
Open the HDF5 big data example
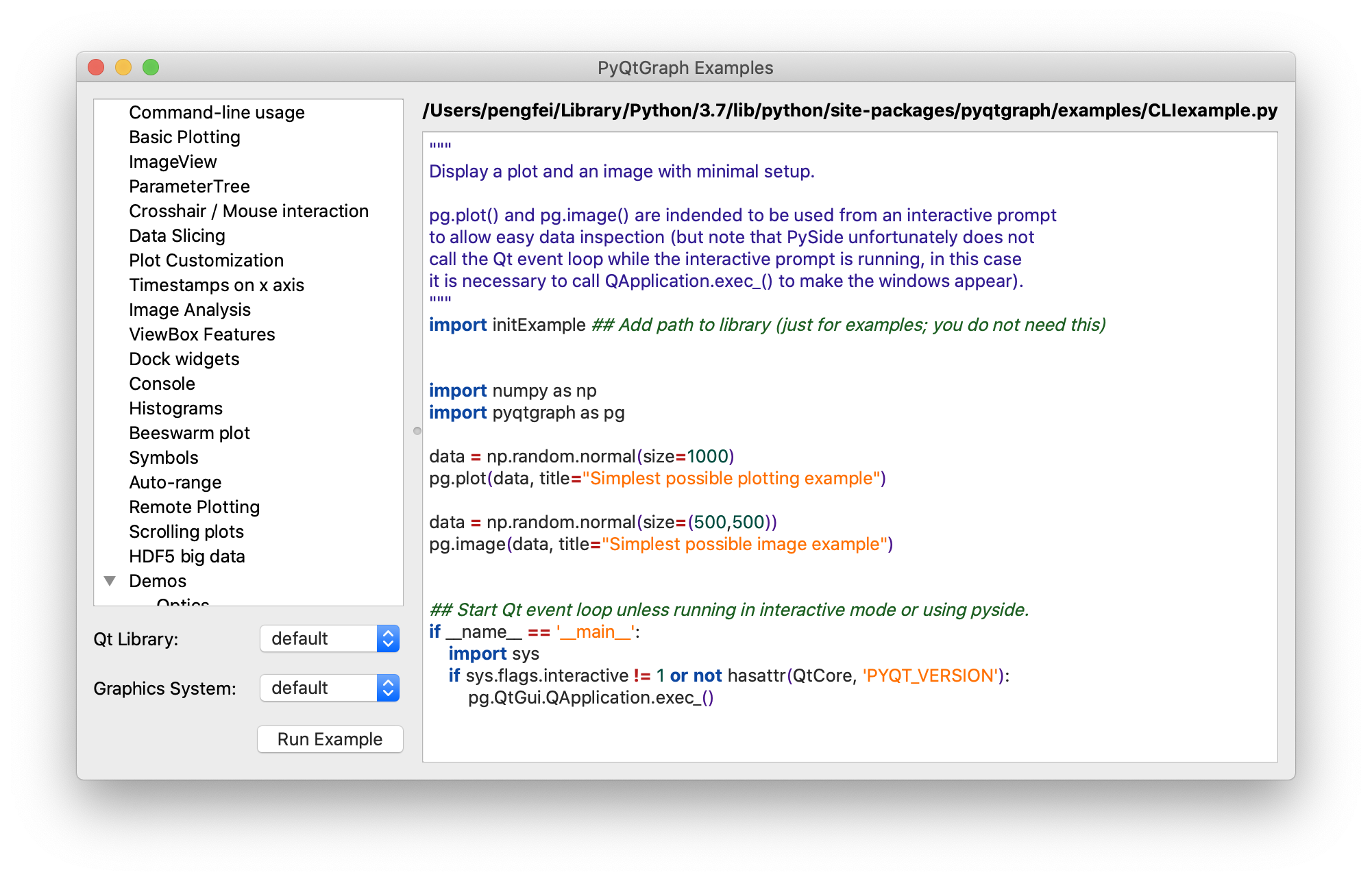click(187, 556)
